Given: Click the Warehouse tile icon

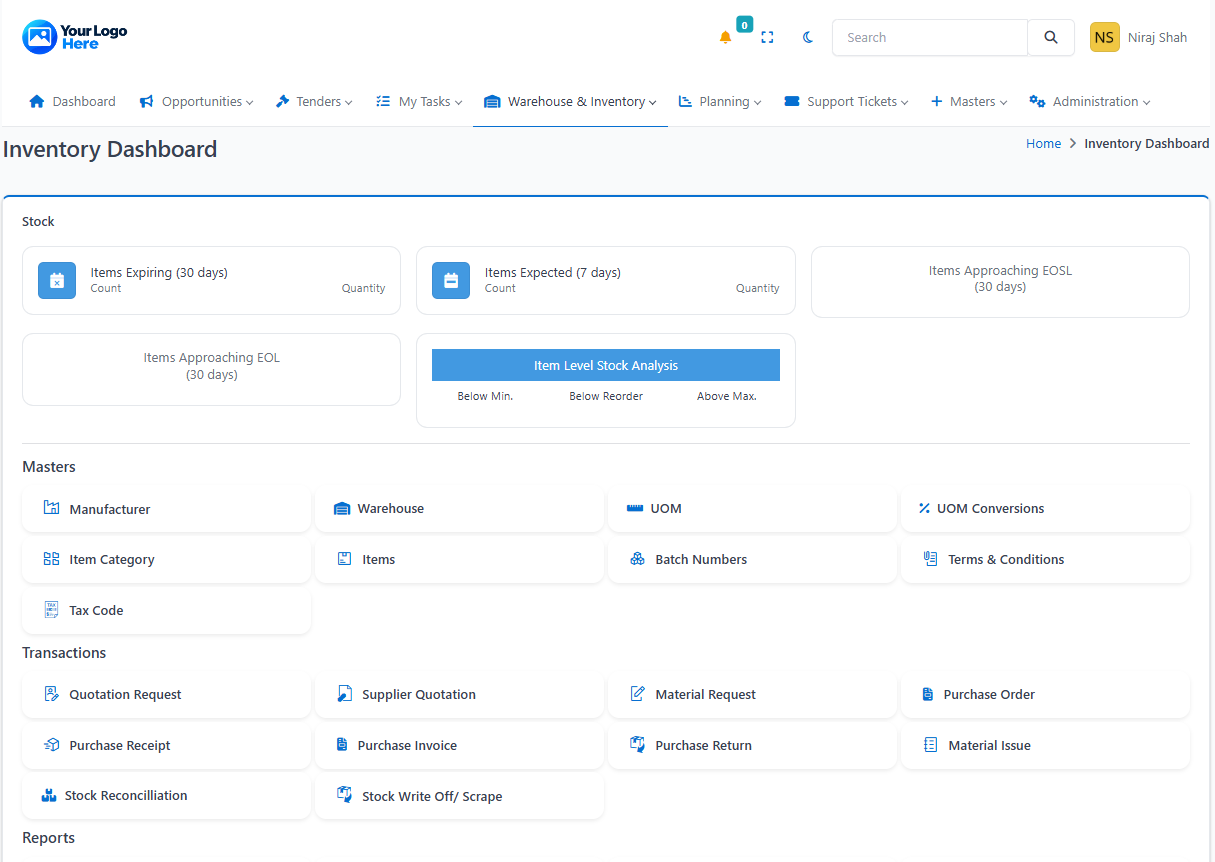Looking at the screenshot, I should 342,509.
